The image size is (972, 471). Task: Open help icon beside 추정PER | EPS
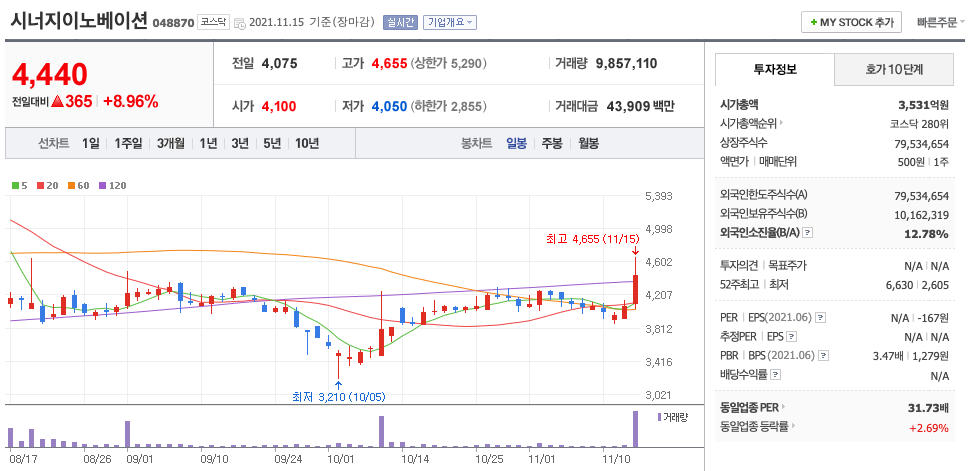click(x=792, y=337)
